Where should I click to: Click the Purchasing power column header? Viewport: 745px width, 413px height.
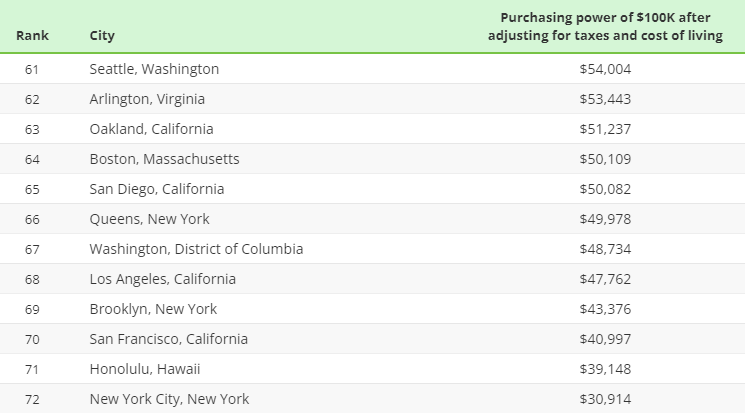(605, 27)
